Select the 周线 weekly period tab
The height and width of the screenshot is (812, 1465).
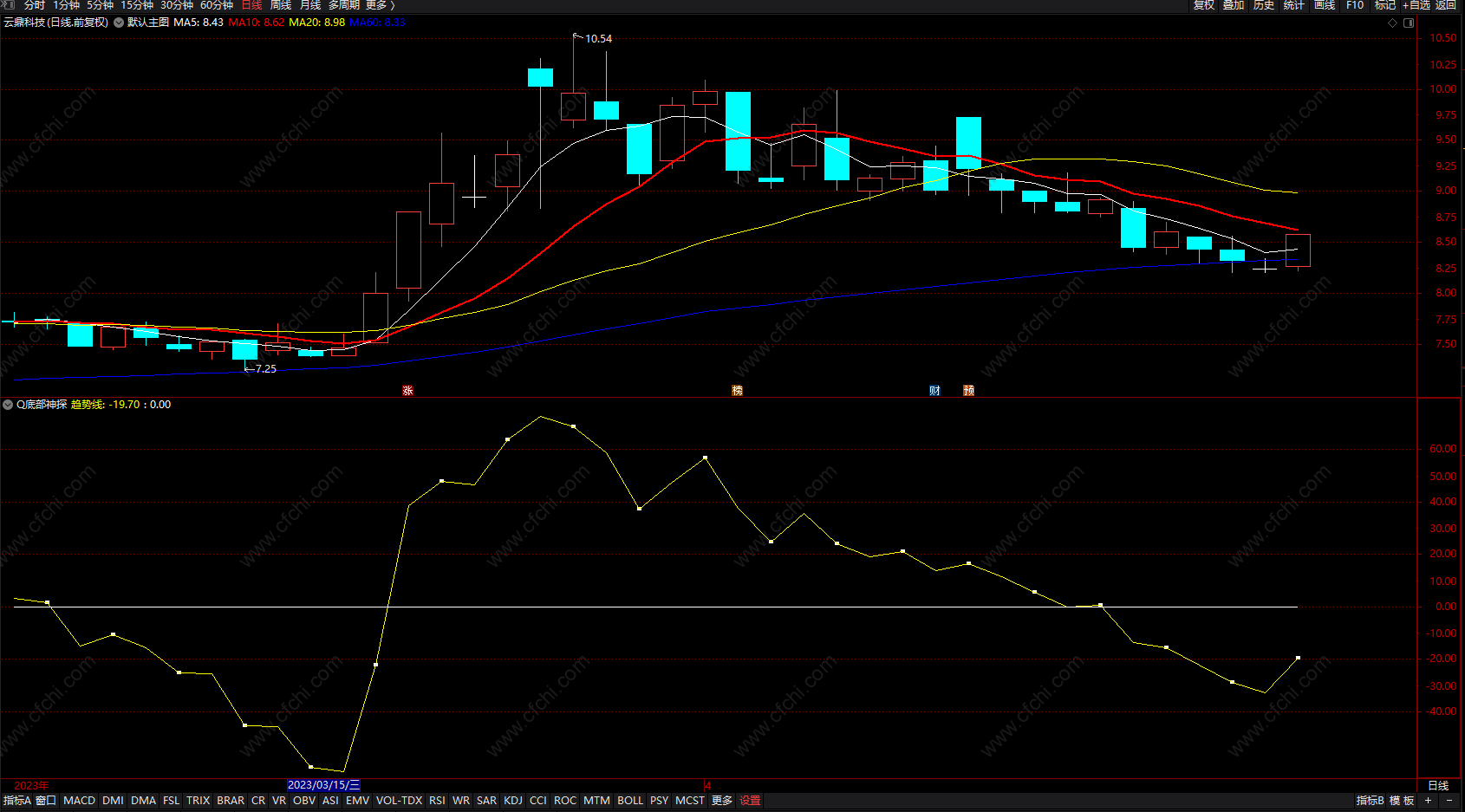[281, 5]
